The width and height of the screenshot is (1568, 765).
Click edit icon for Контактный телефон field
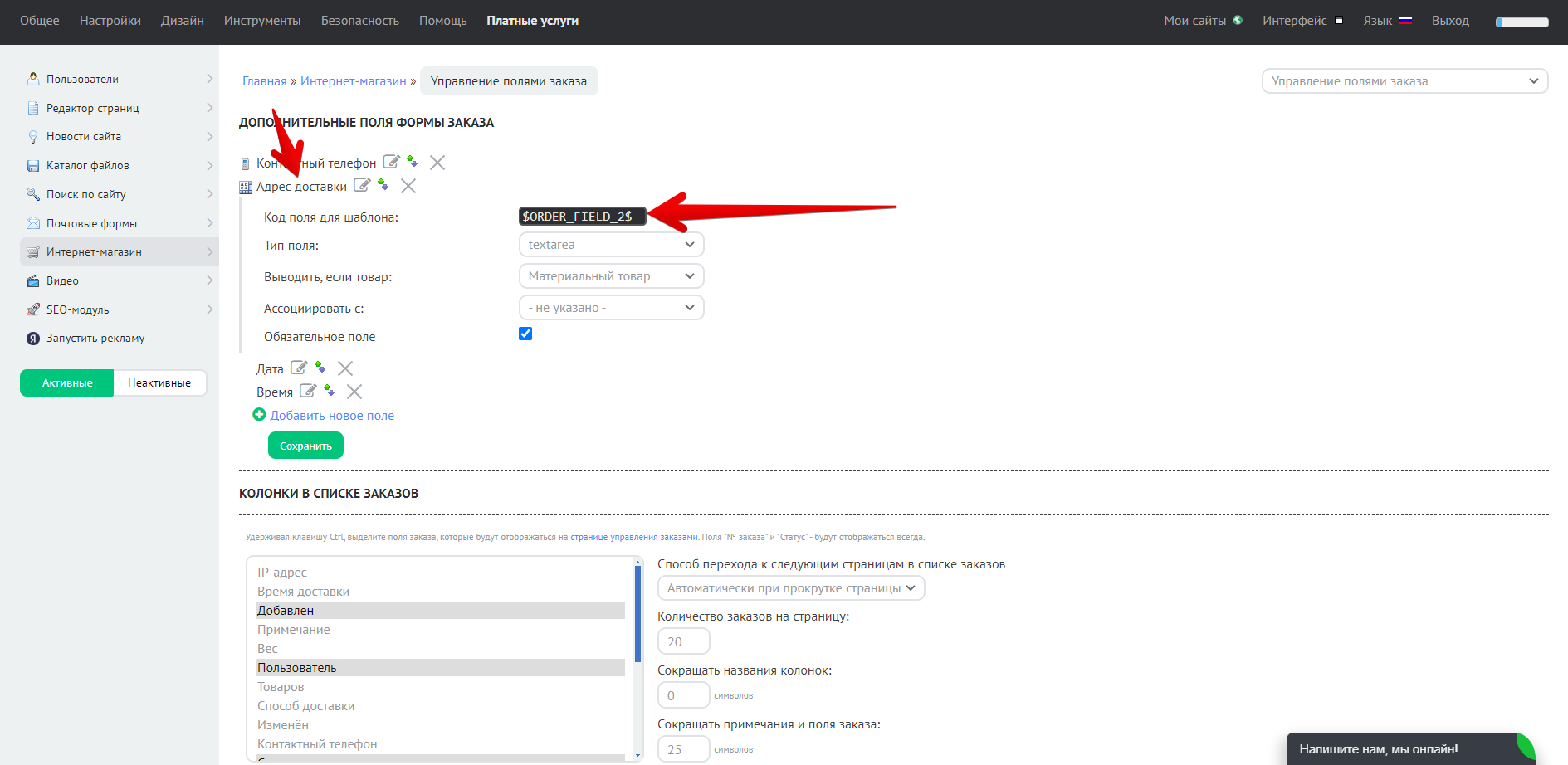(391, 162)
